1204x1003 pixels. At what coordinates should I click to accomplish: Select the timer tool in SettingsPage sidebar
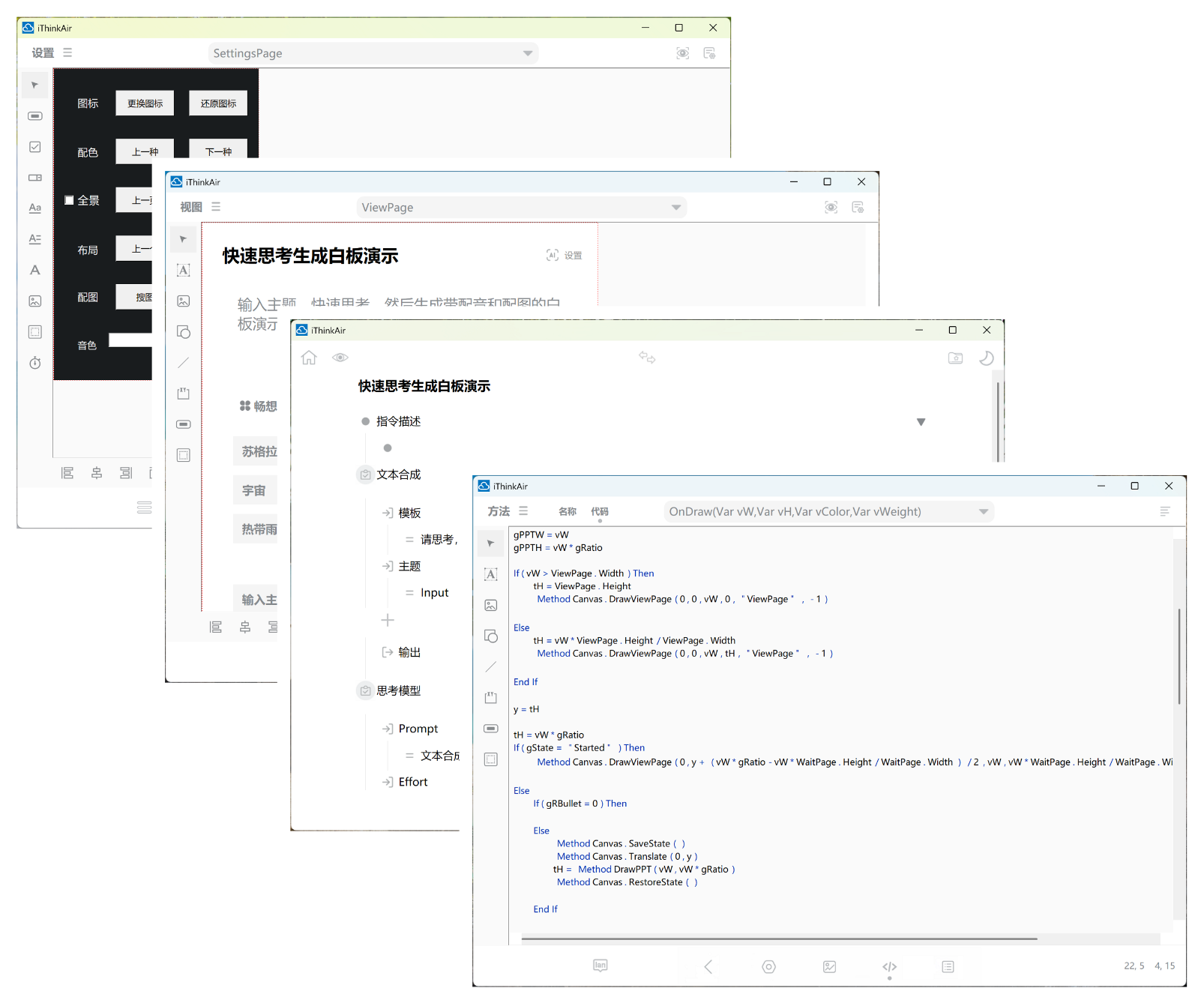35,364
